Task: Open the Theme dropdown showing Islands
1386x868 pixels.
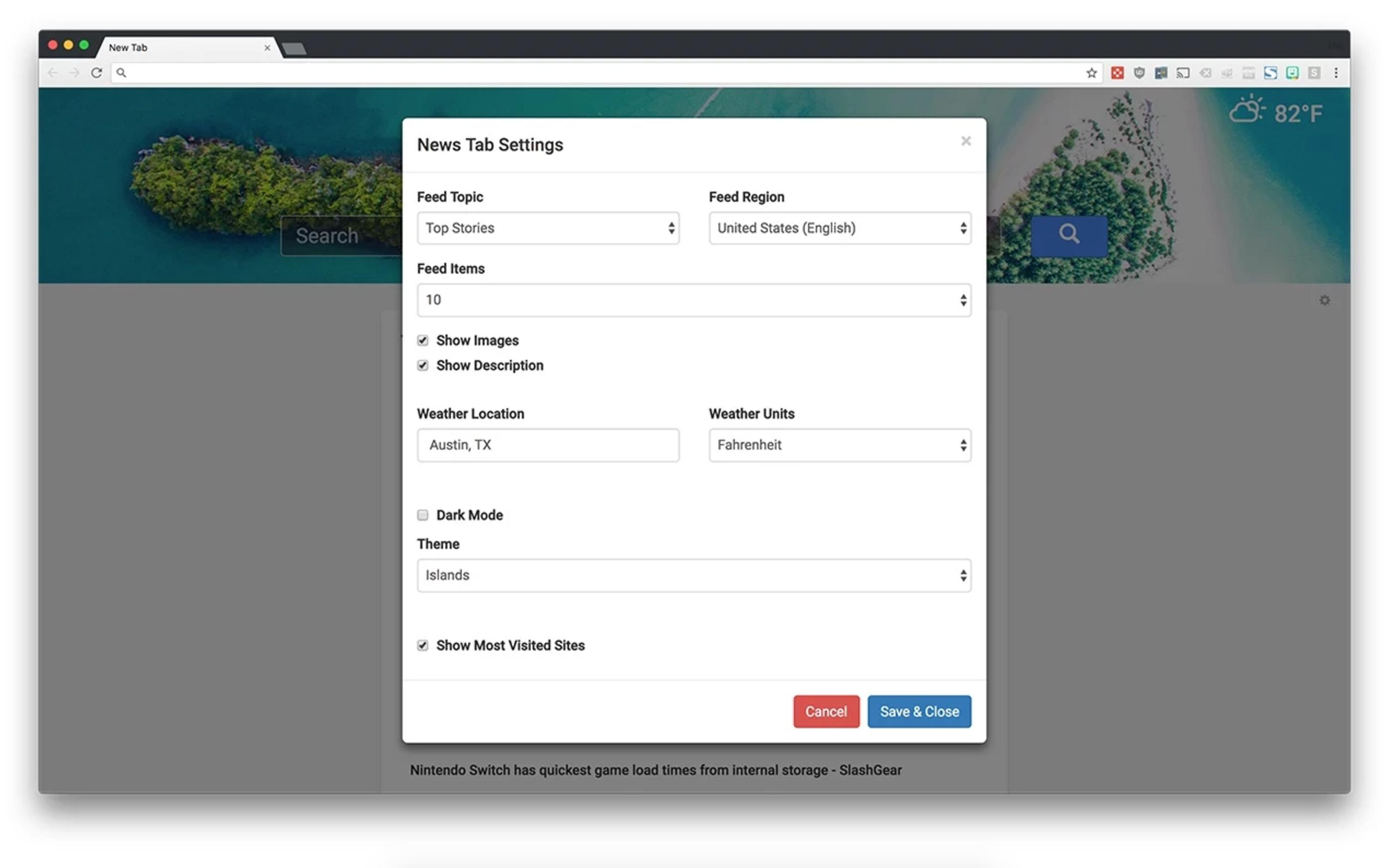Action: coord(693,575)
